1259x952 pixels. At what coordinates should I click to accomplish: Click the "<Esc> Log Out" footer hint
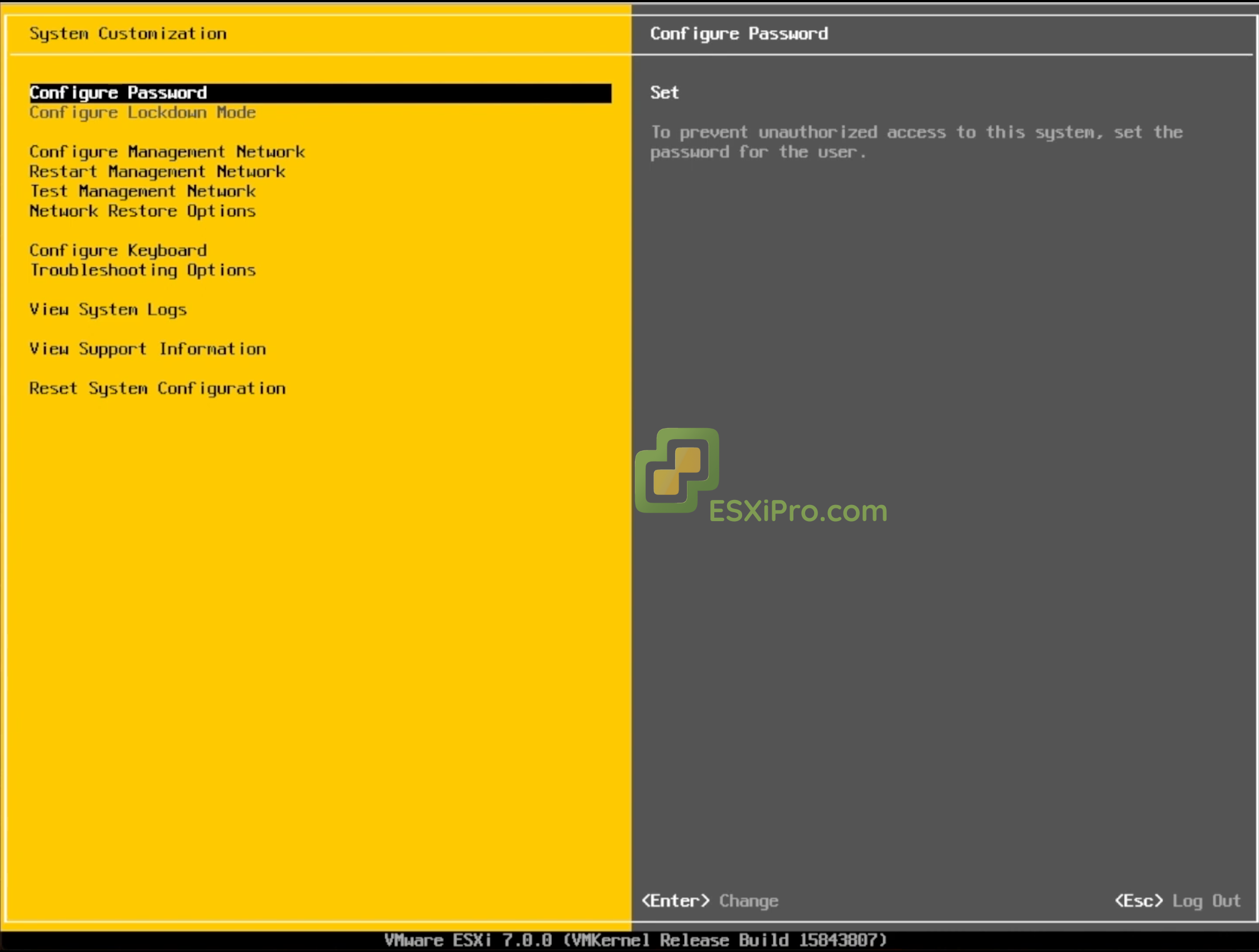tap(1176, 901)
